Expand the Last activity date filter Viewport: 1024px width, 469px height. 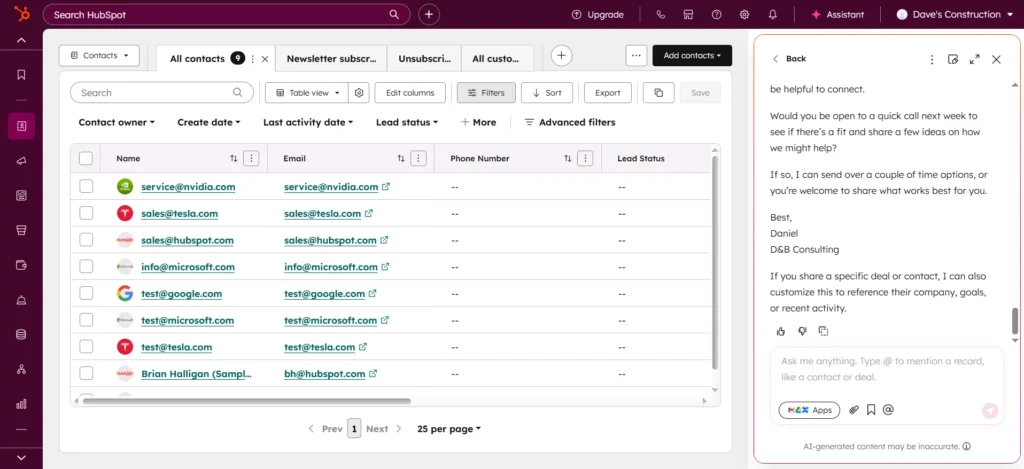[x=308, y=122]
